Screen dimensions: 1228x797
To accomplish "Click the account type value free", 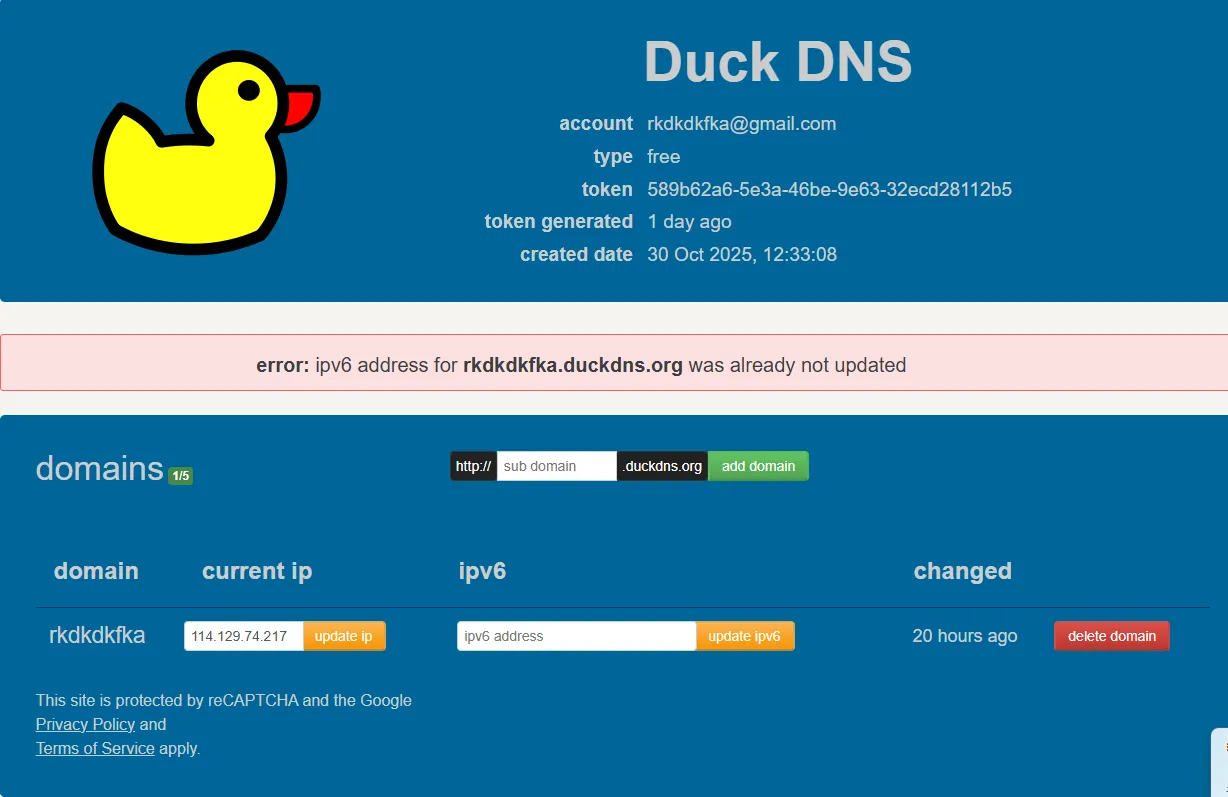I will 664,156.
